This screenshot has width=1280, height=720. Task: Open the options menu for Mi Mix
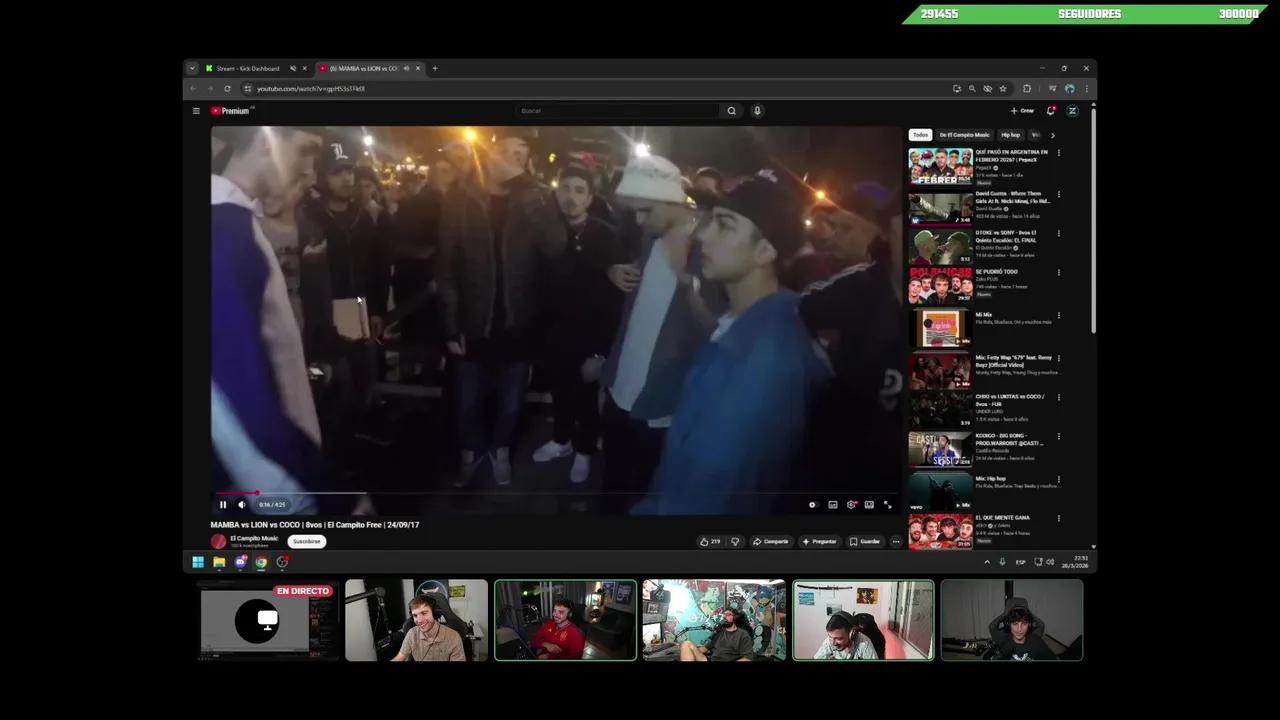pyautogui.click(x=1058, y=316)
